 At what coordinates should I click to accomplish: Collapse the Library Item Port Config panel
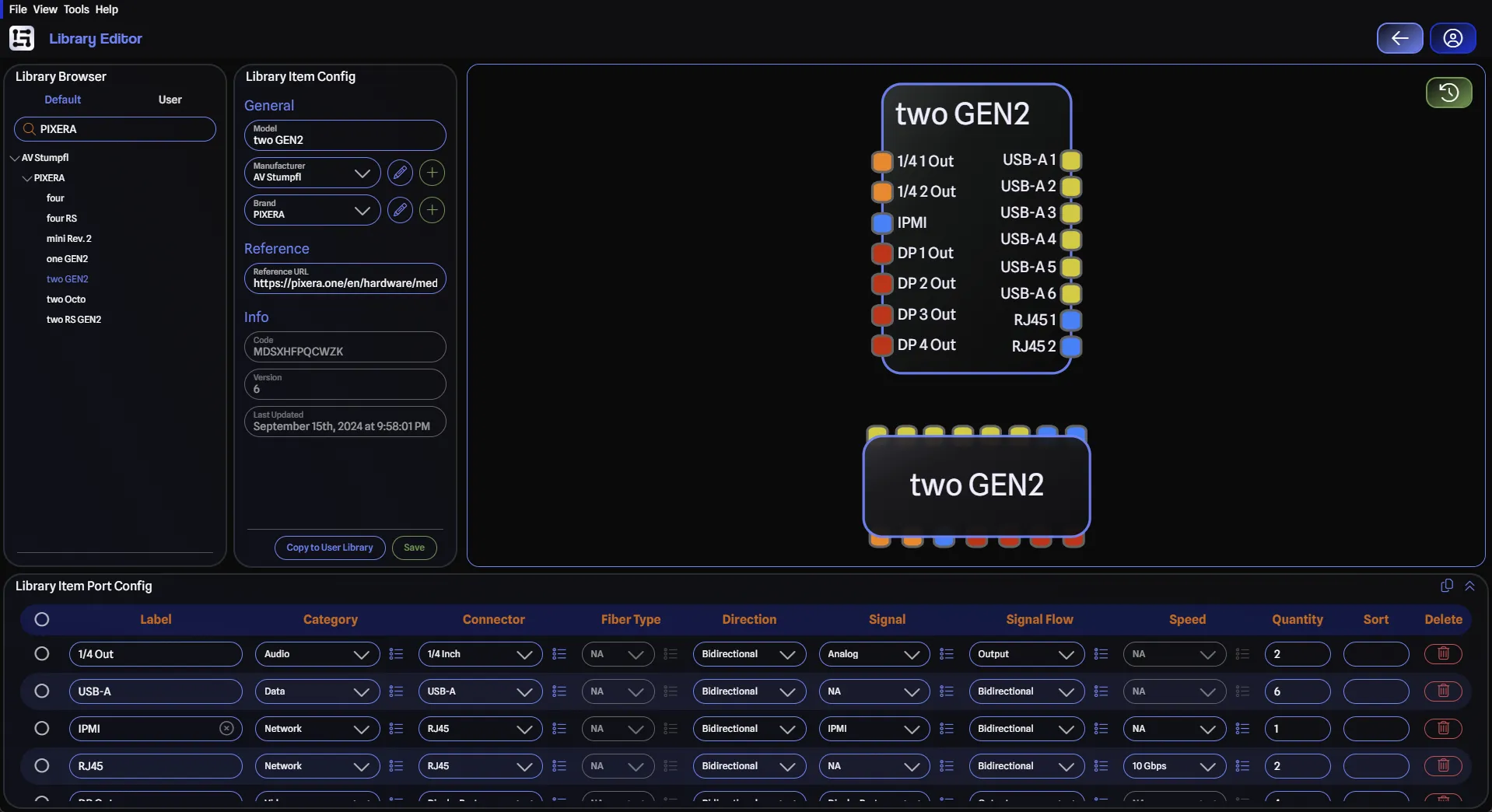click(1469, 586)
